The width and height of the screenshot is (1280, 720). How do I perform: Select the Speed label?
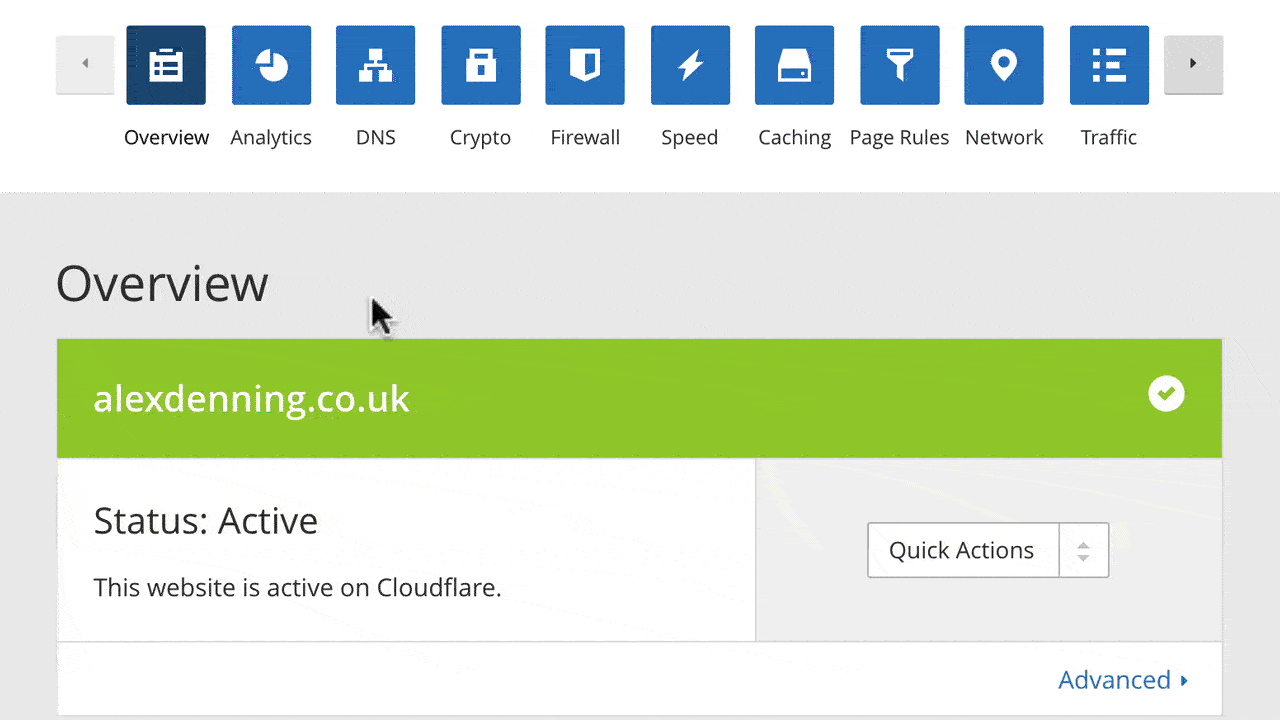point(690,138)
